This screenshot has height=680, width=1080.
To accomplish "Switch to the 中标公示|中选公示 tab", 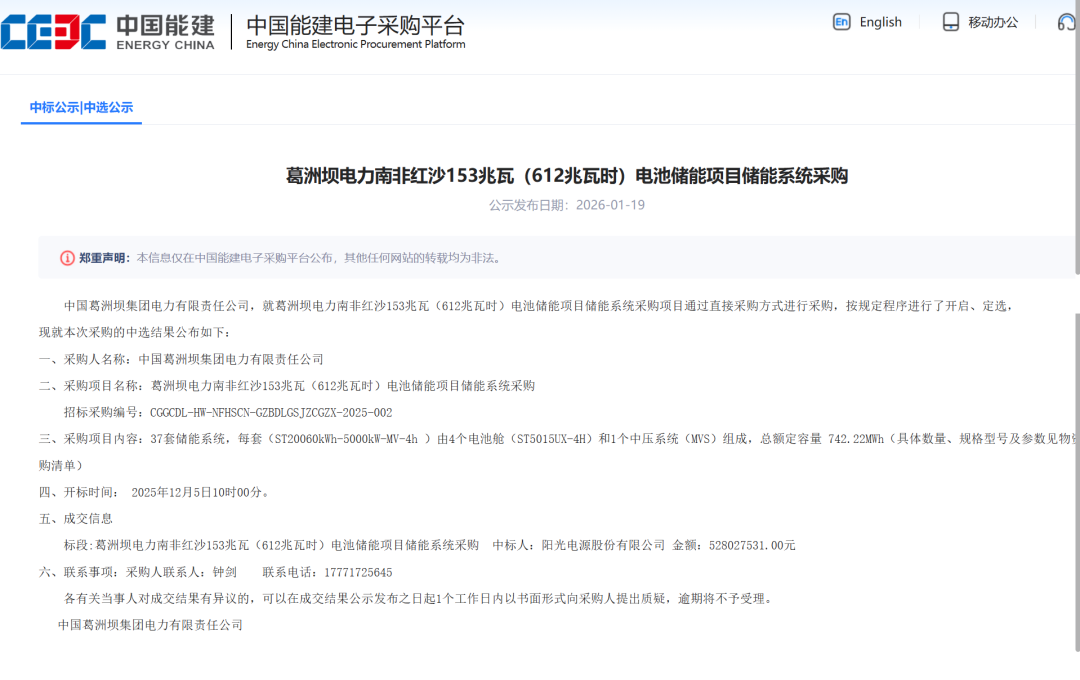I will pos(81,107).
